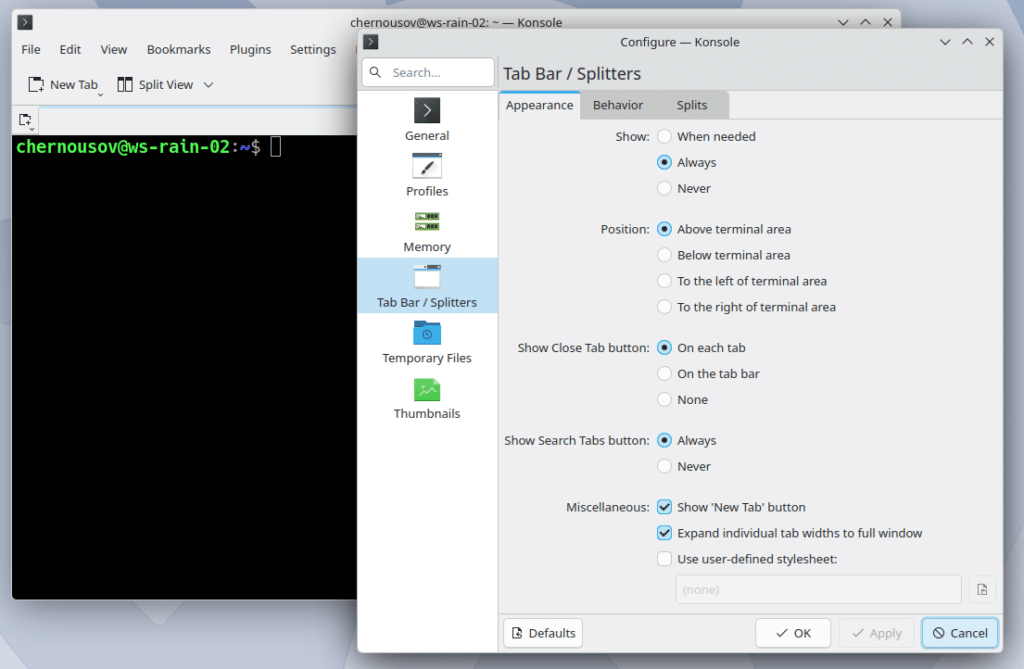Click the settings Search field

click(x=428, y=73)
